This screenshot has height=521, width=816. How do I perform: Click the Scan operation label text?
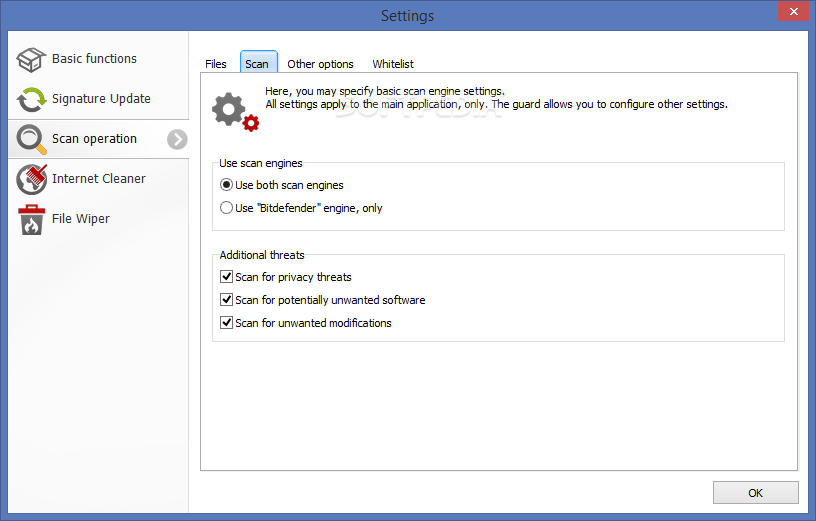coord(94,139)
